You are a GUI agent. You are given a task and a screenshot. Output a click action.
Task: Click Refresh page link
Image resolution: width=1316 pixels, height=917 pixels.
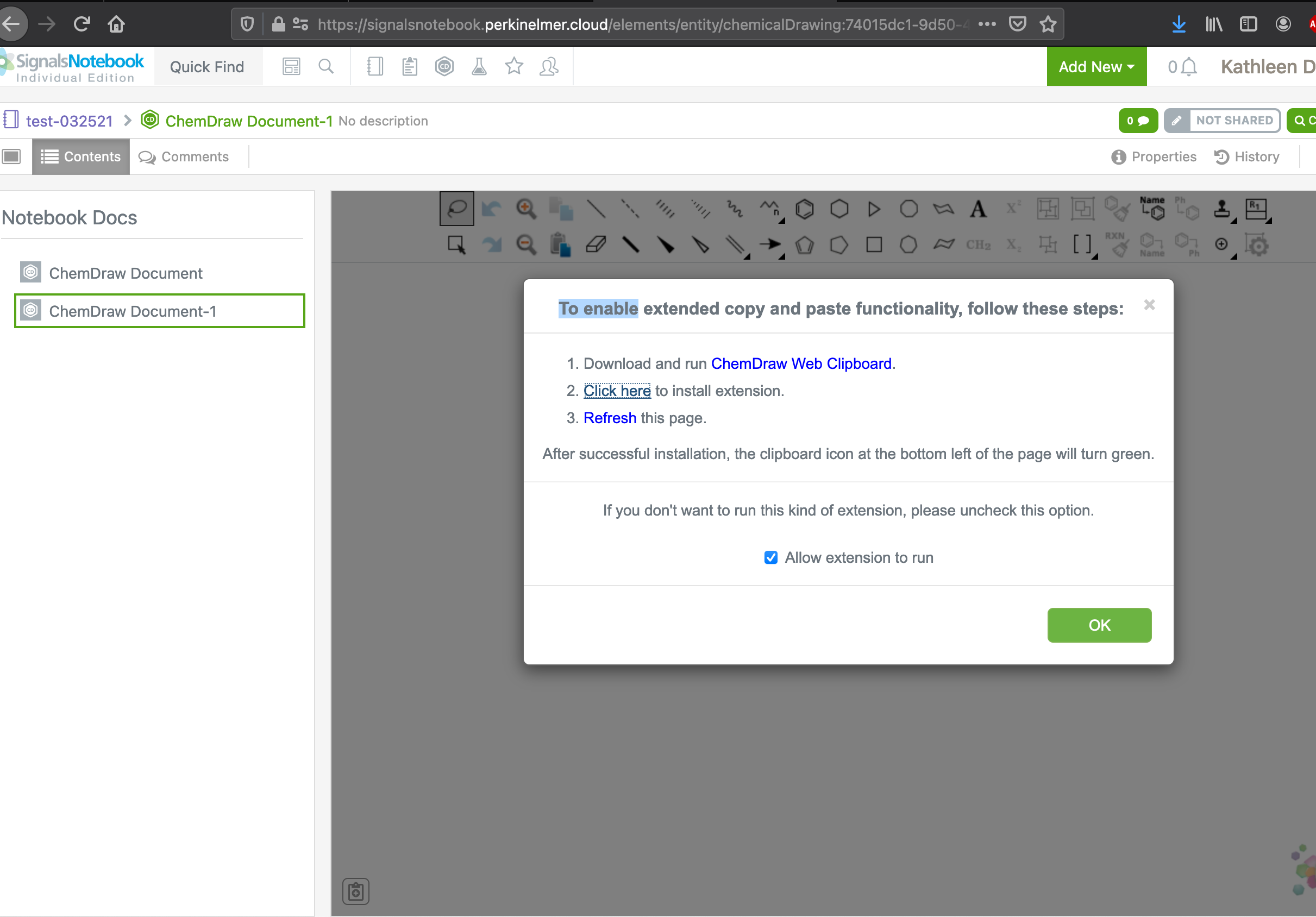click(609, 418)
